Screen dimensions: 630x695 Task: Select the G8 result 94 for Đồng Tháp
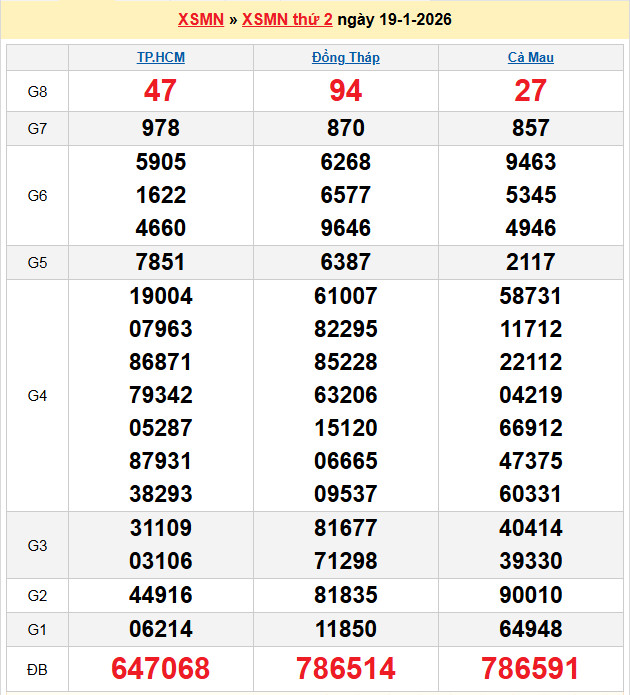point(345,91)
